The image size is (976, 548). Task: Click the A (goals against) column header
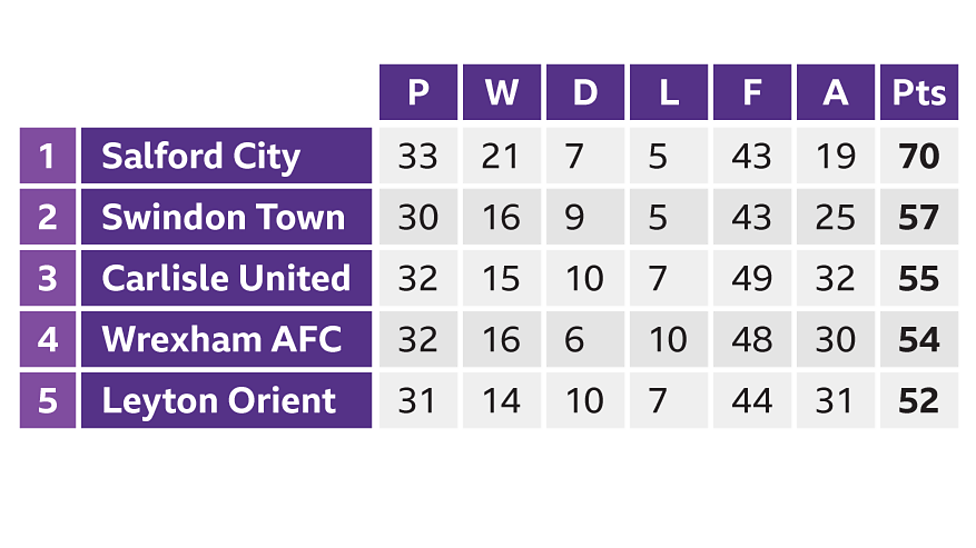coord(835,93)
